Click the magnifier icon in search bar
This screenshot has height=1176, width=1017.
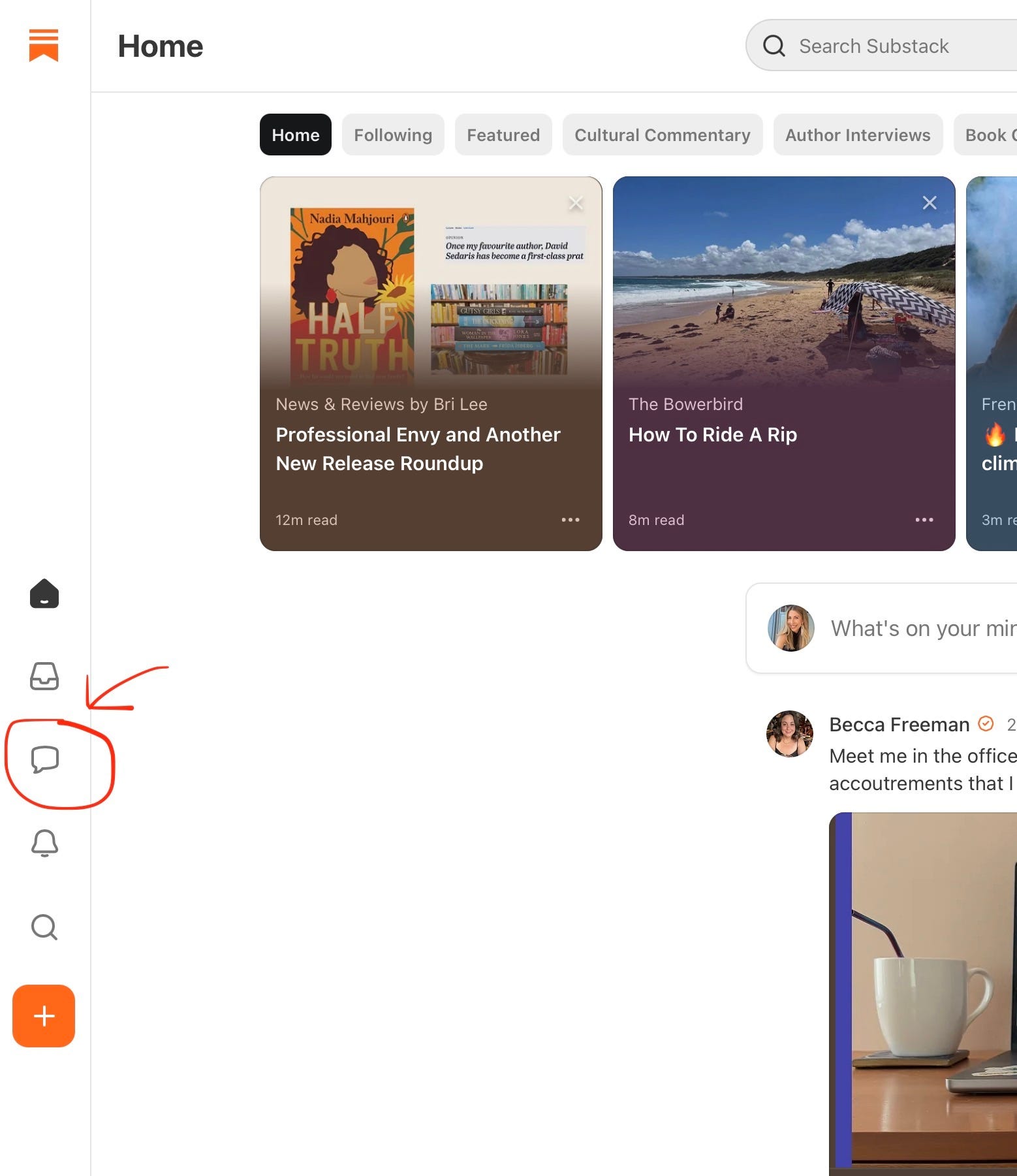[774, 46]
